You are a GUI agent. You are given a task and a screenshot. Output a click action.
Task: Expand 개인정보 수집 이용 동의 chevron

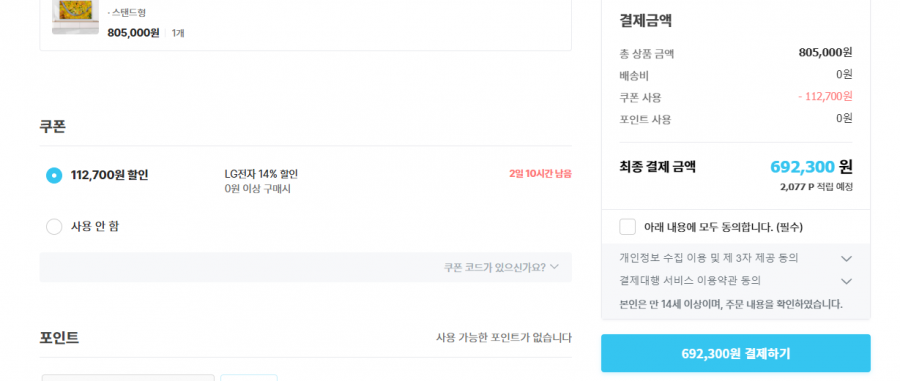(x=846, y=259)
